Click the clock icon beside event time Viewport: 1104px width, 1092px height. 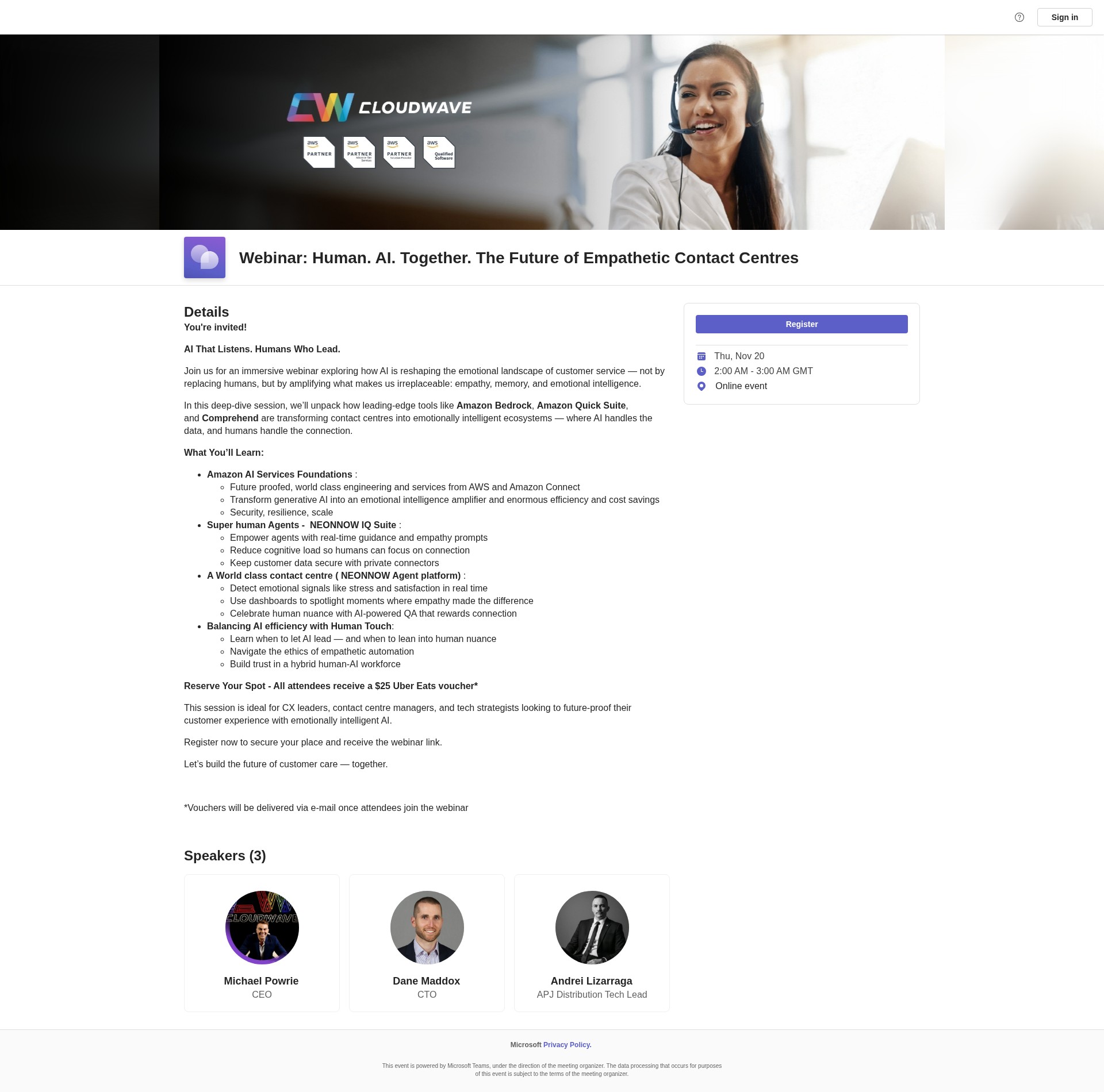(701, 371)
